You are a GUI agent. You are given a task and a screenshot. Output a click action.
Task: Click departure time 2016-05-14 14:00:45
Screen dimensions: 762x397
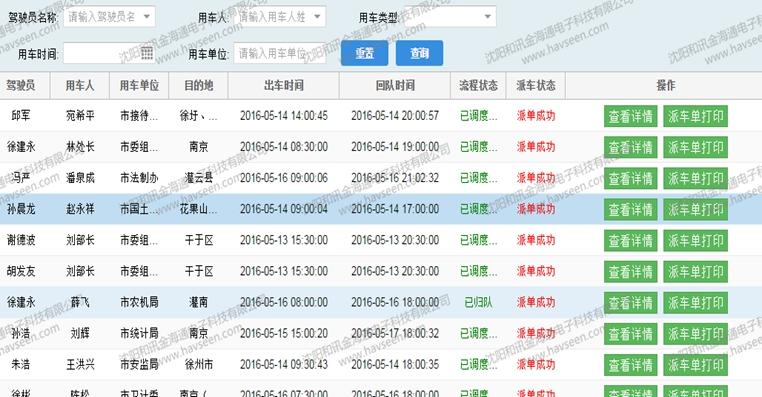tap(284, 116)
